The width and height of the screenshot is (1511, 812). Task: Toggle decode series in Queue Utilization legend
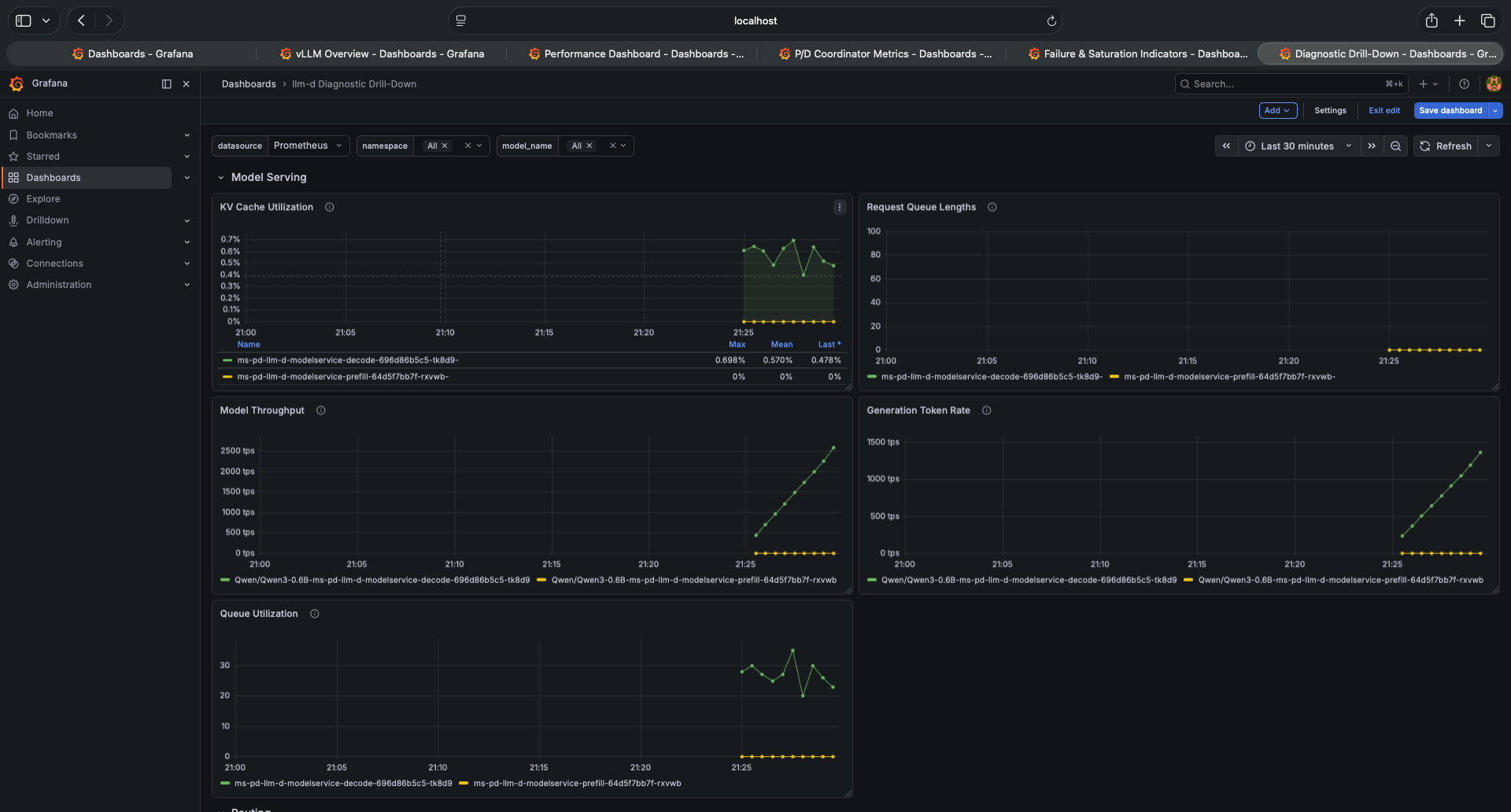click(343, 784)
